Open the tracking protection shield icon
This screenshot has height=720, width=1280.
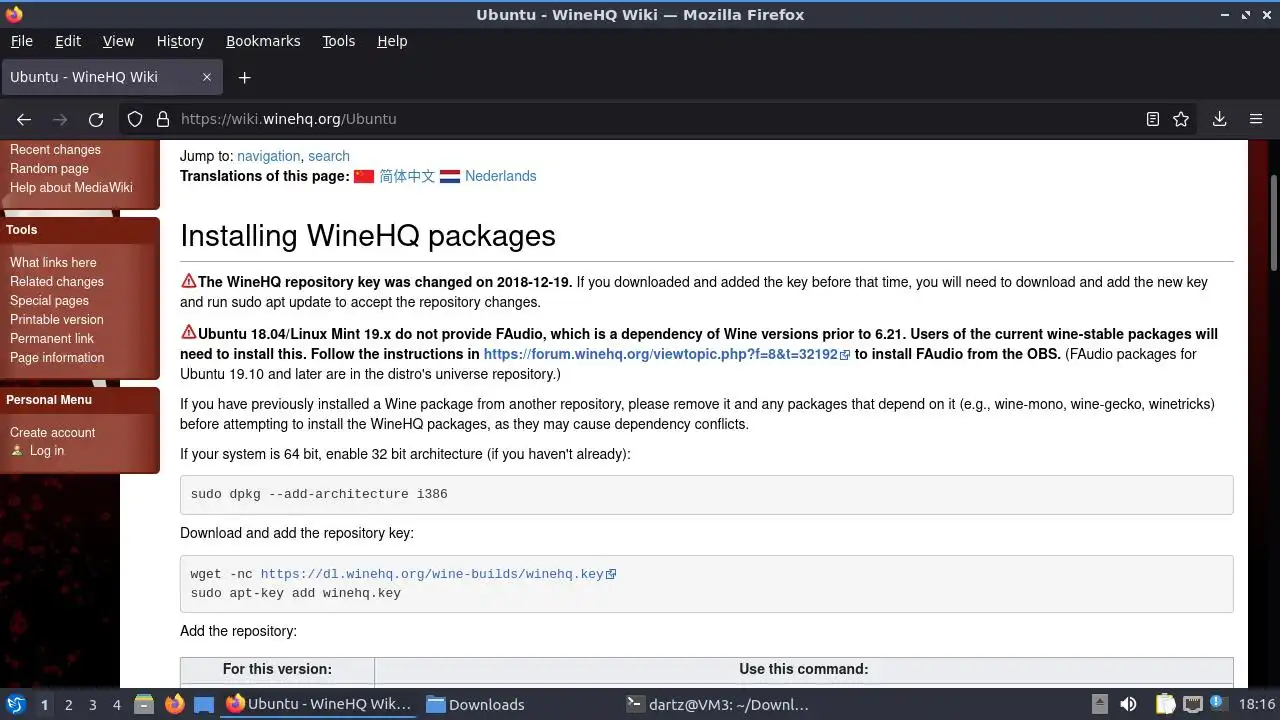[135, 119]
